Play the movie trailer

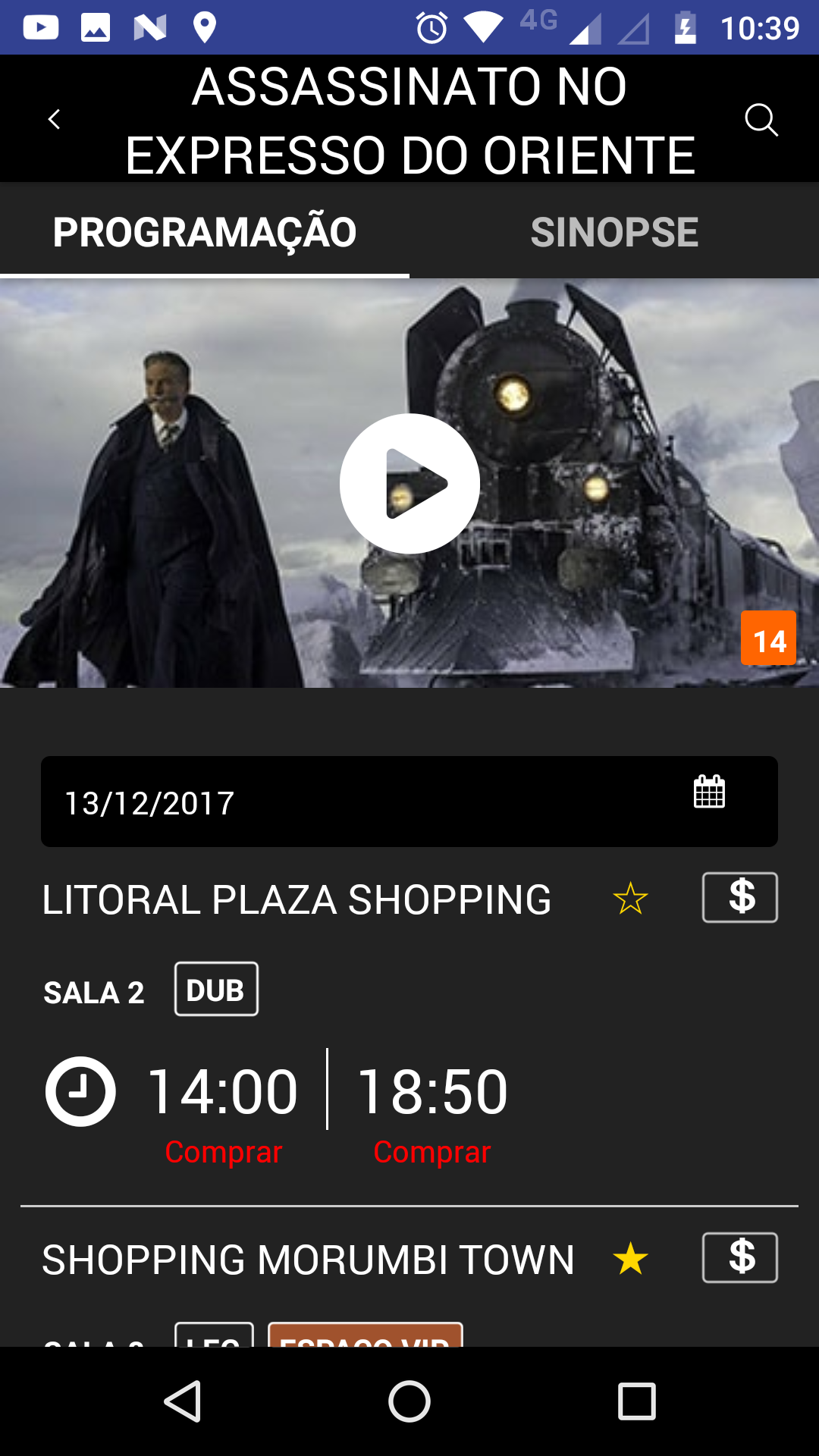pyautogui.click(x=409, y=483)
